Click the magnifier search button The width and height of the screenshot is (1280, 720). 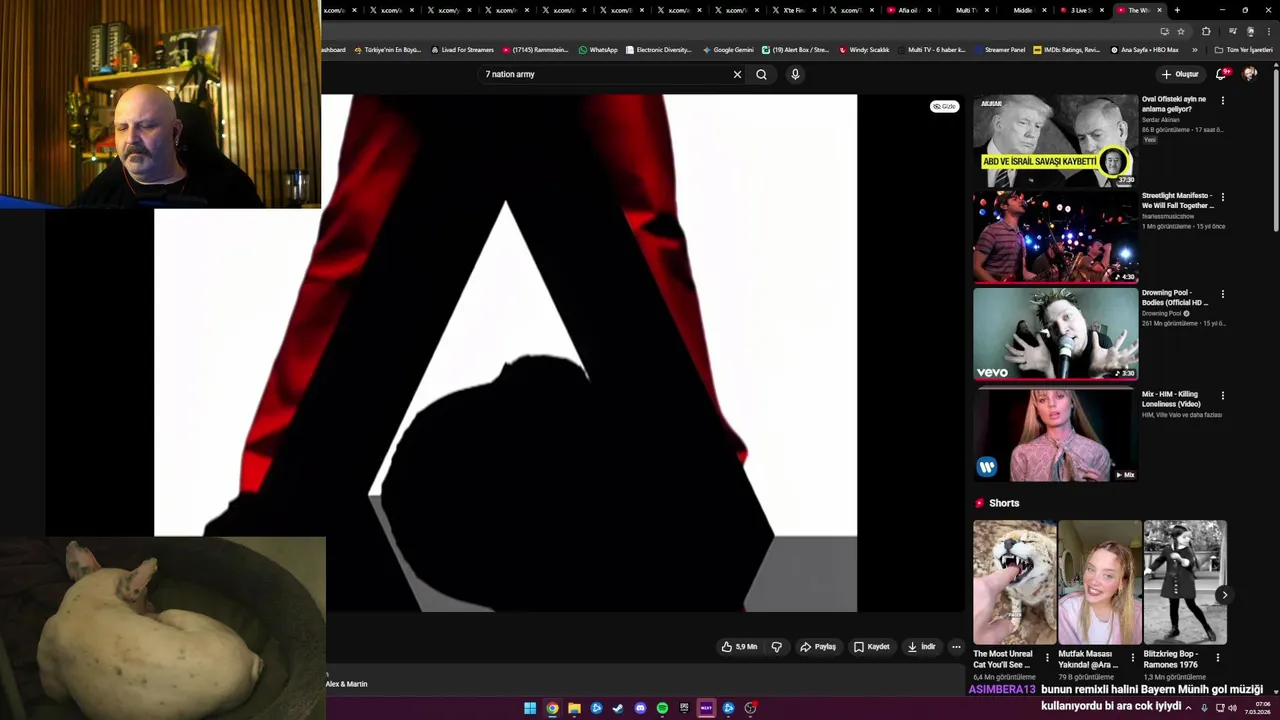[761, 74]
